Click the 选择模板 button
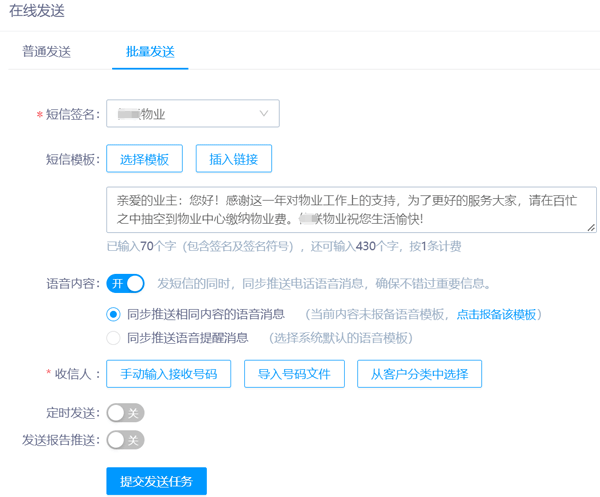600x497 pixels. point(144,159)
